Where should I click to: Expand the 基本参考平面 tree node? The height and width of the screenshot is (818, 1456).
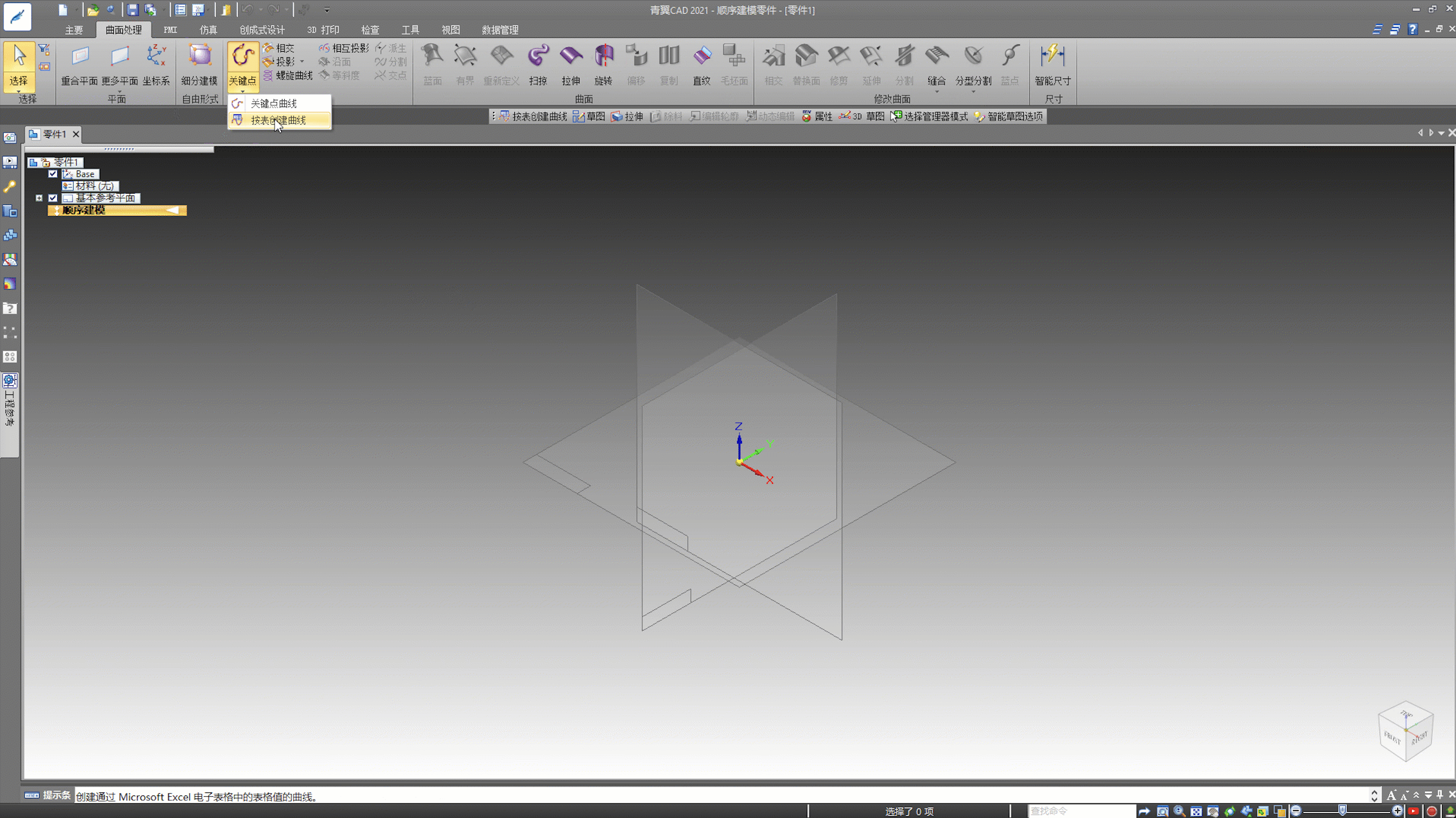tap(39, 198)
